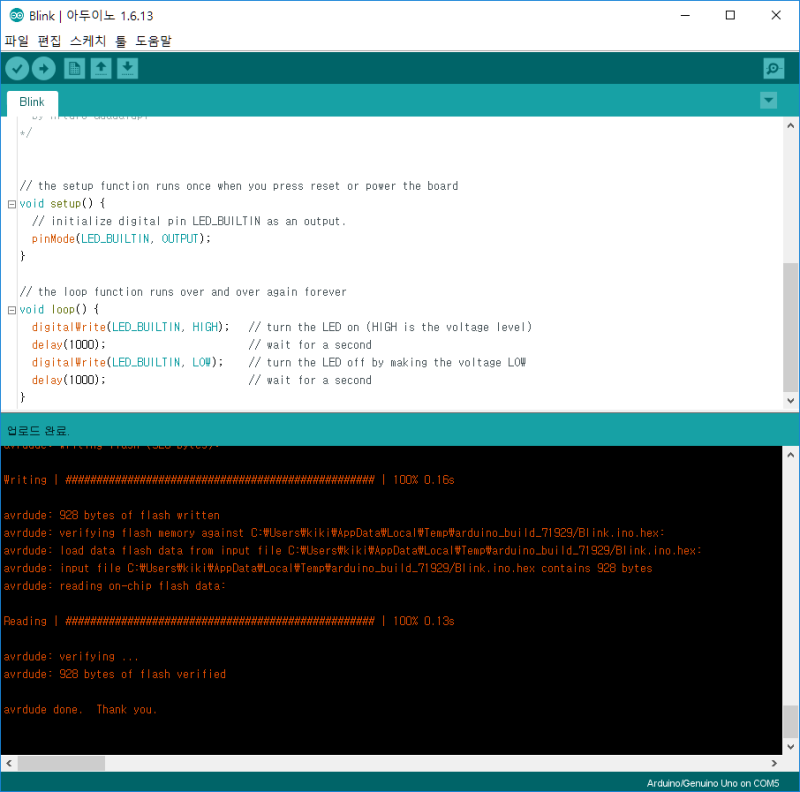Open the tab options dropdown arrow
Image resolution: width=800 pixels, height=792 pixels.
tap(768, 100)
